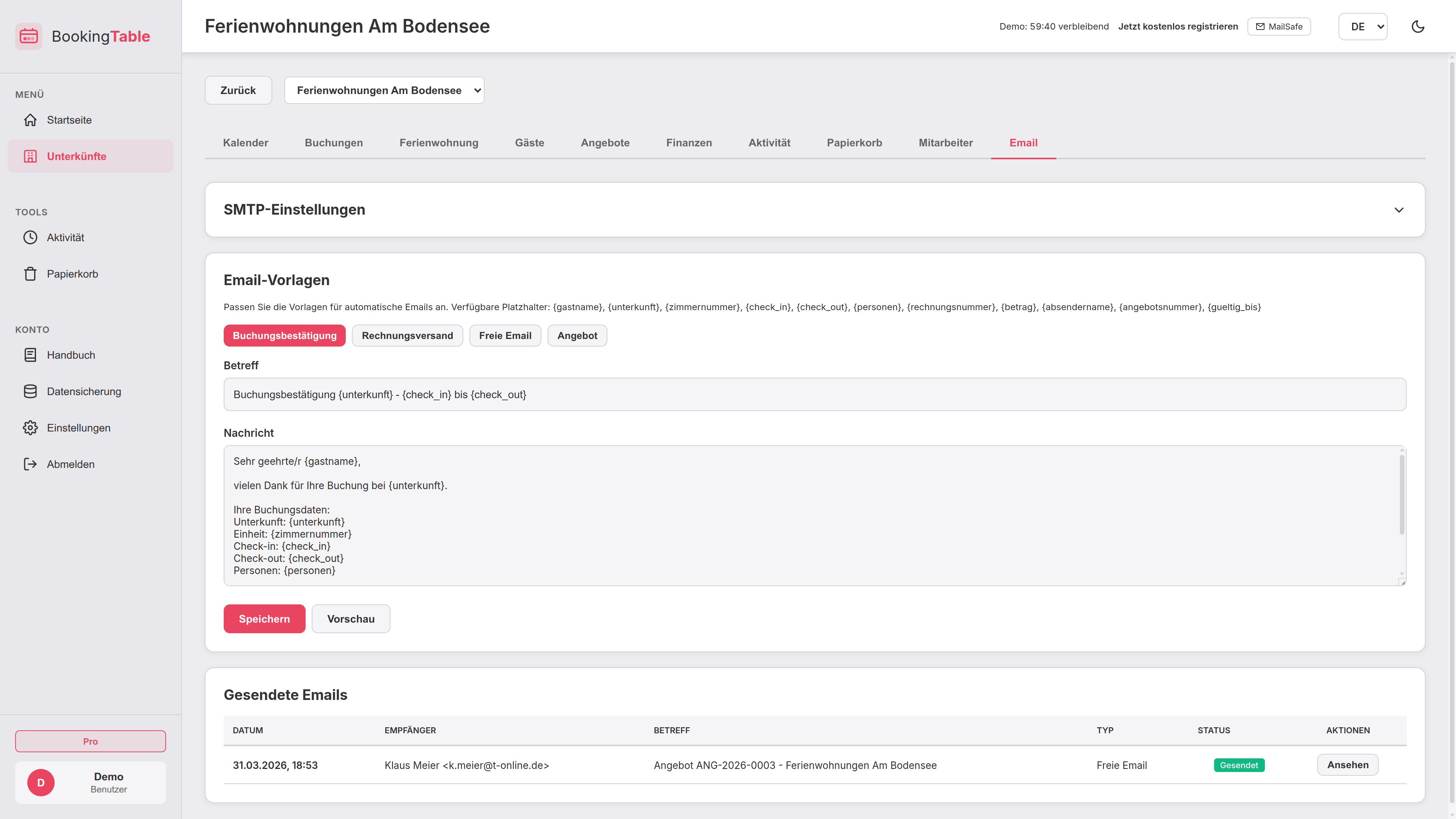The height and width of the screenshot is (819, 1456).
Task: Select the Buchungsbestätigung template
Action: tap(284, 336)
